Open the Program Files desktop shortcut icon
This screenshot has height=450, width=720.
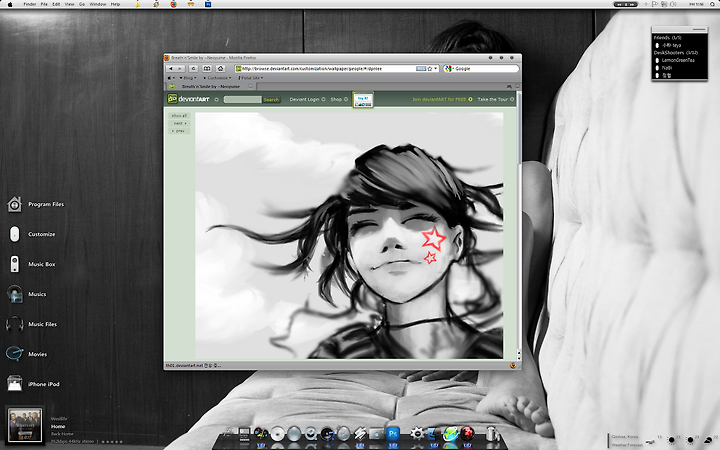[x=14, y=204]
